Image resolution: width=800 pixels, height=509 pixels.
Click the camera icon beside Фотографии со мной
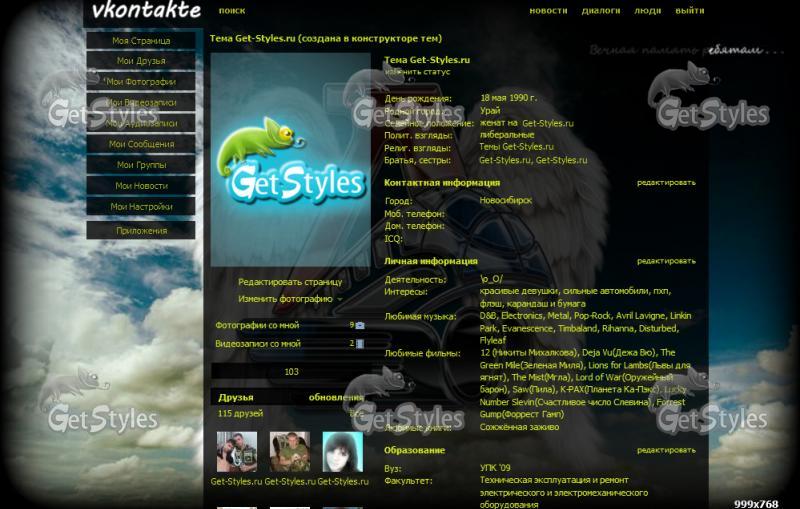coord(360,325)
